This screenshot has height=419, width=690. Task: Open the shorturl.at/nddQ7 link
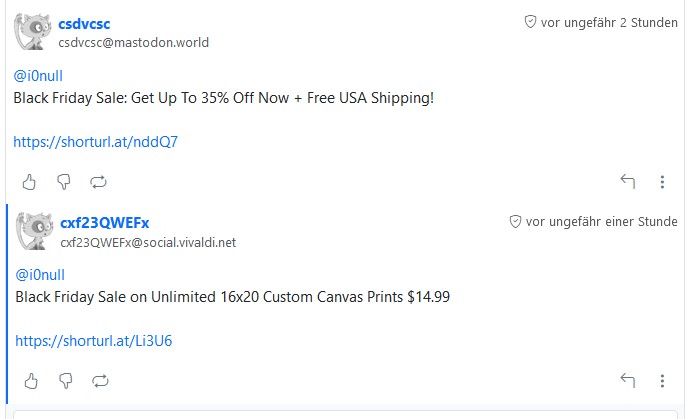pos(95,142)
